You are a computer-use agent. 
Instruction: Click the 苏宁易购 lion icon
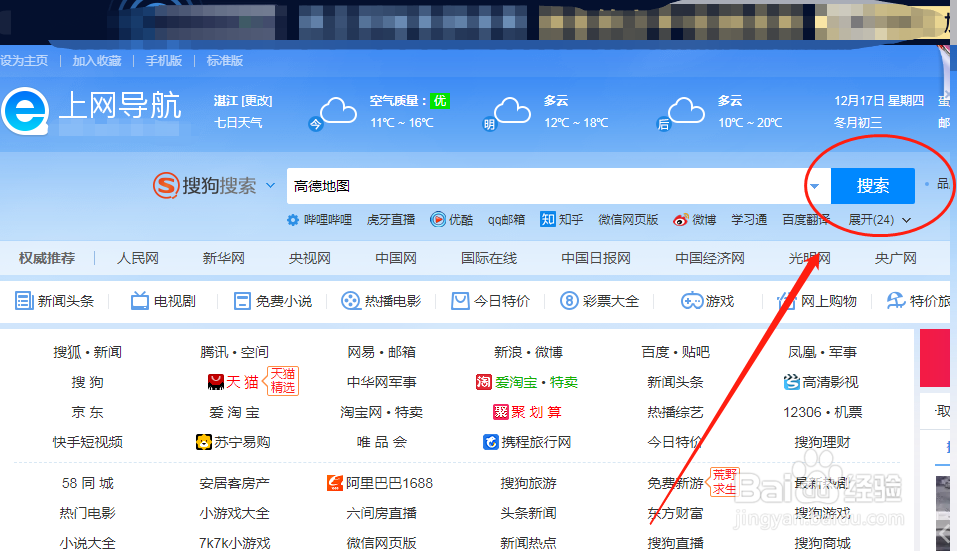(203, 442)
